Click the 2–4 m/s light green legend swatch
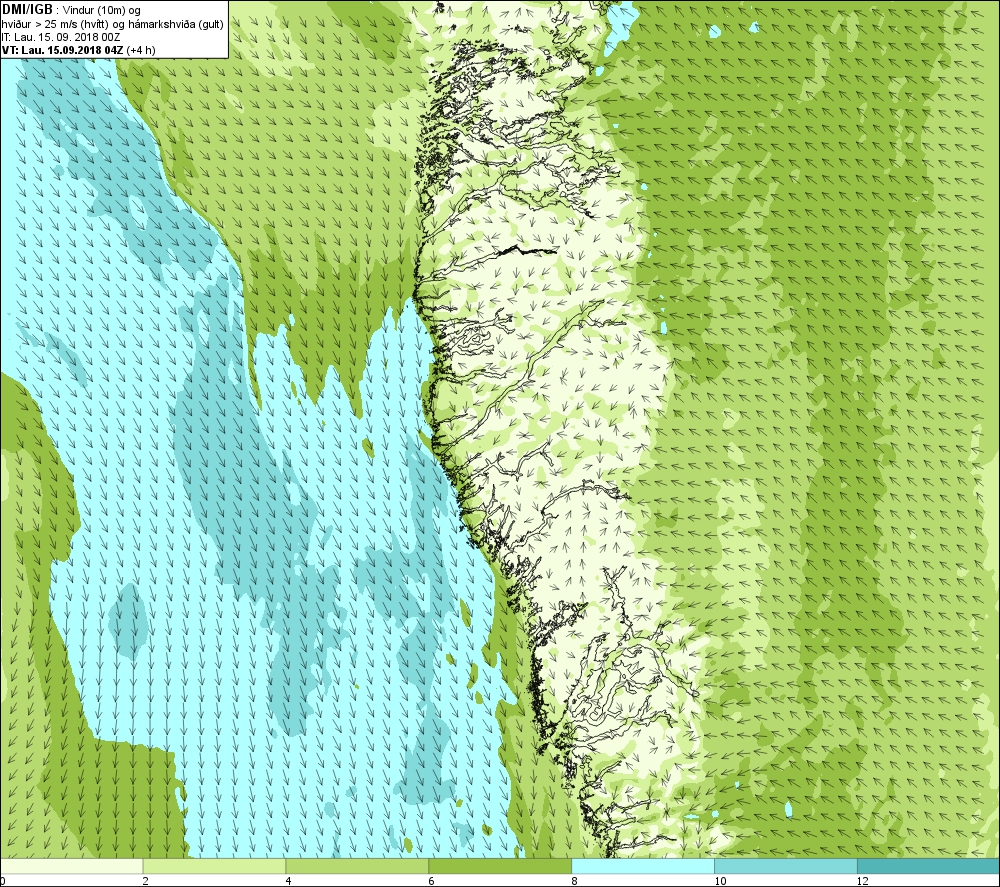Viewport: 1000px width, 887px height. [214, 866]
